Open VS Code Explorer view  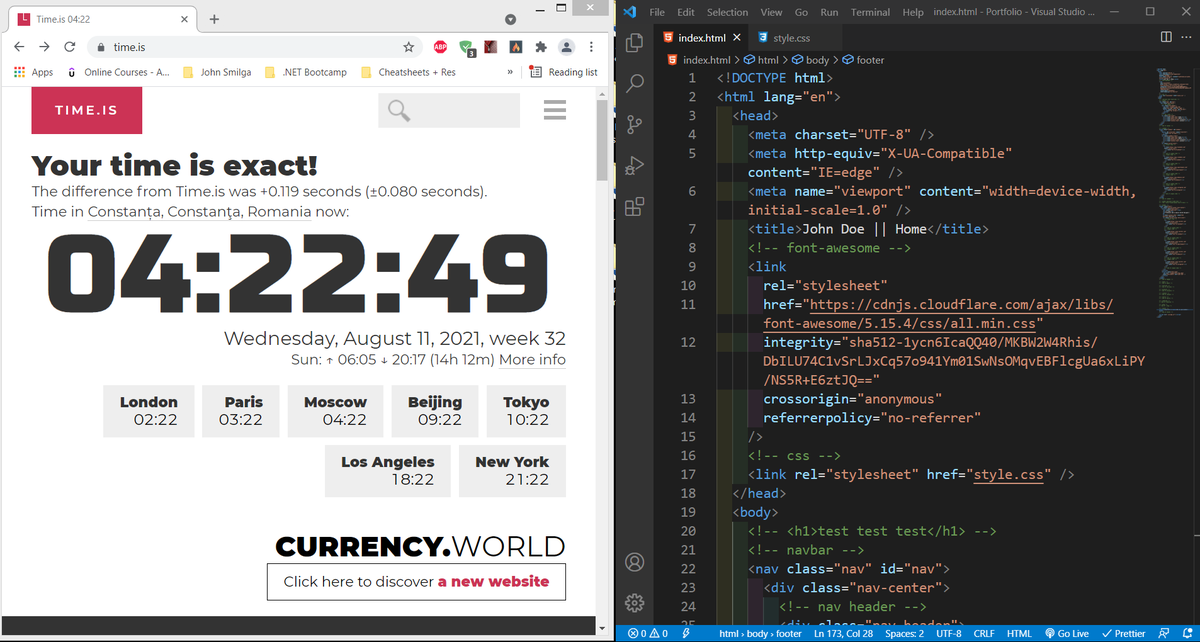(x=633, y=43)
